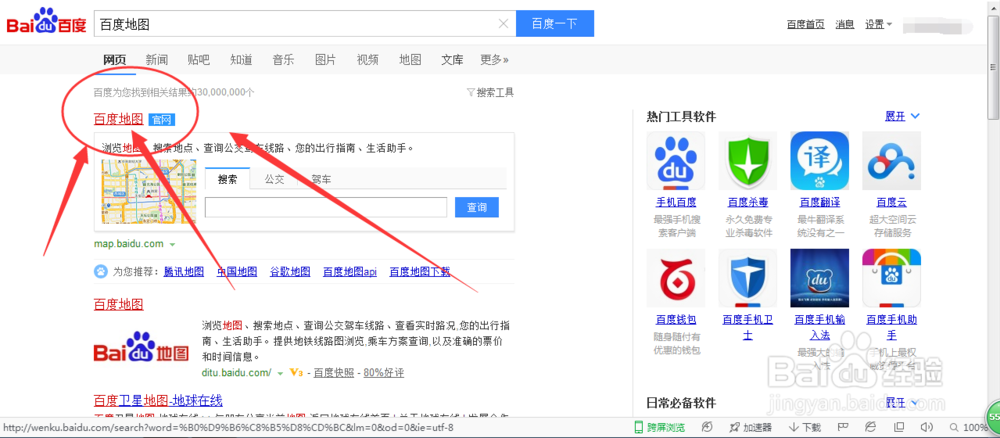This screenshot has width=1000, height=438.
Task: Click the 官网 badge
Action: tap(162, 119)
